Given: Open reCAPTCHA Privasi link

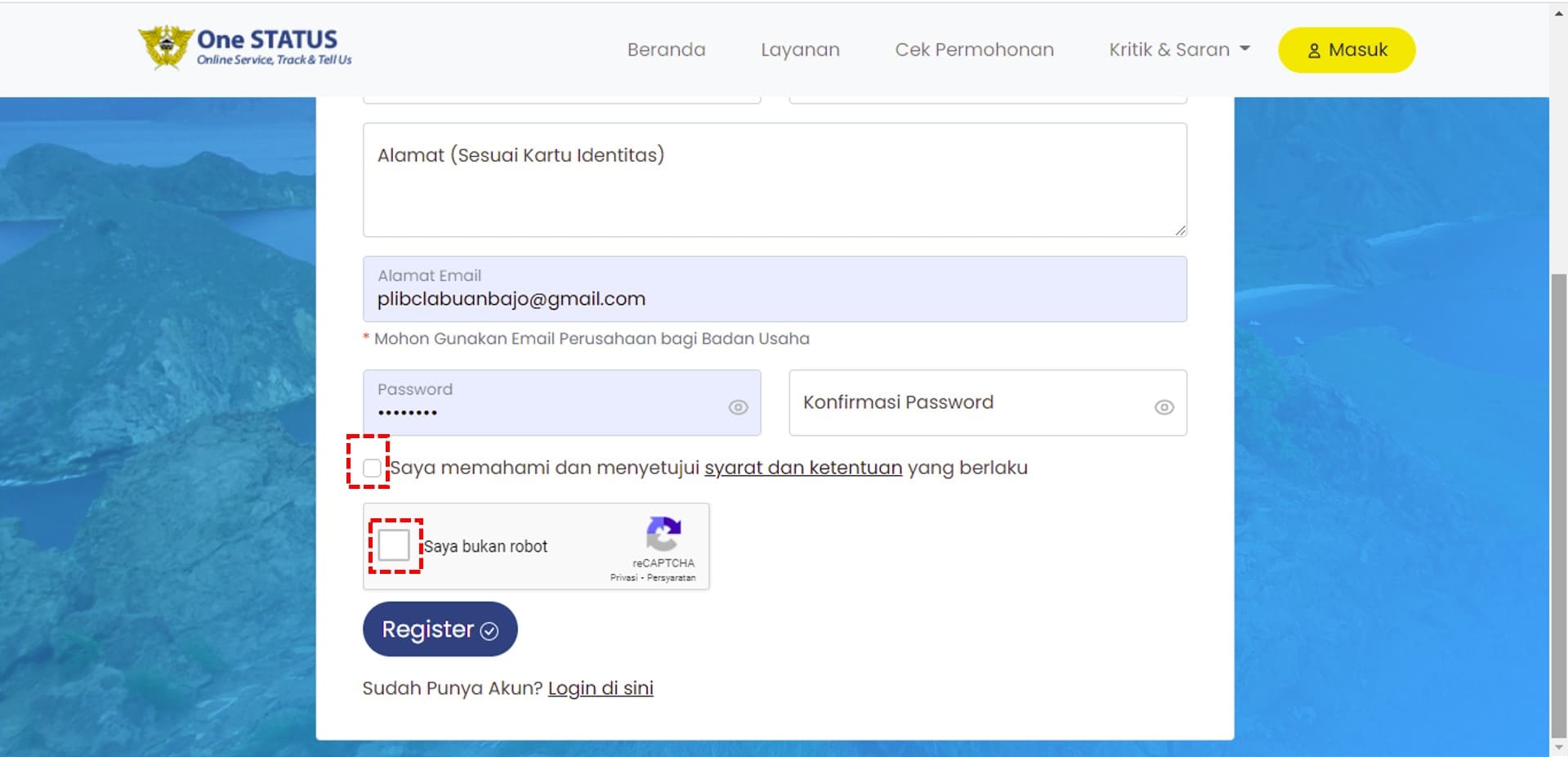Looking at the screenshot, I should click(x=623, y=578).
